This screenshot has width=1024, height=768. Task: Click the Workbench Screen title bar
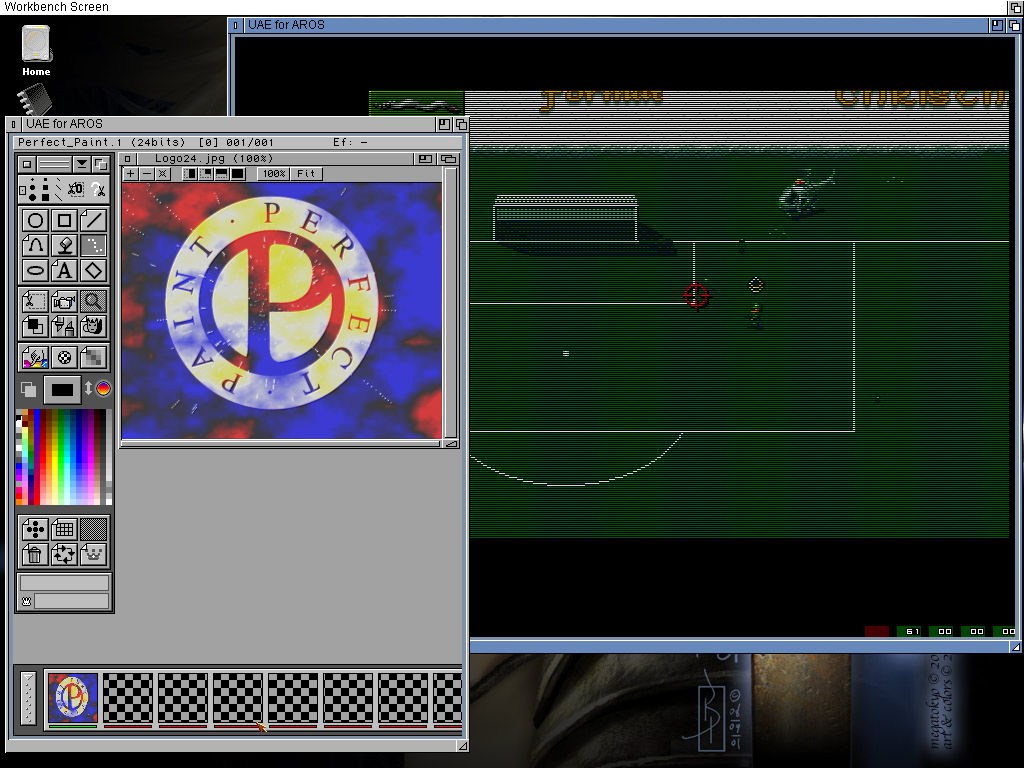click(503, 7)
